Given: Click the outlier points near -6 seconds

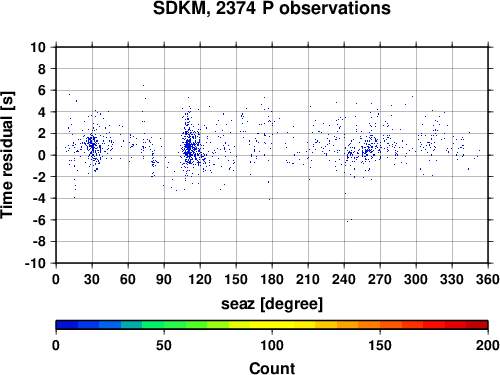Looking at the screenshot, I should pos(349,220).
